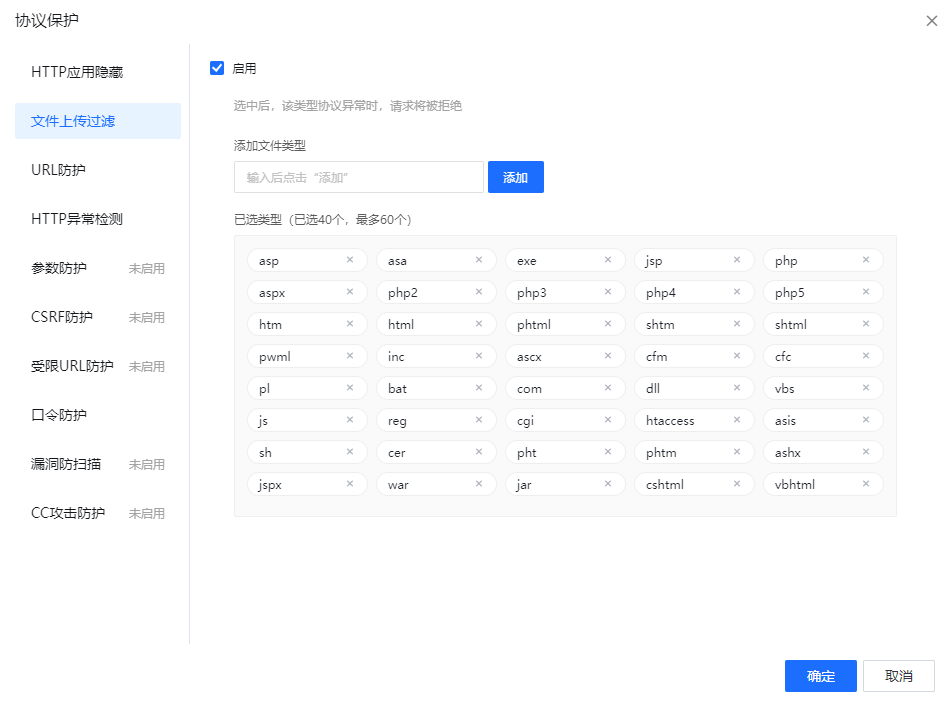Remove the cer file type tag

tap(479, 451)
